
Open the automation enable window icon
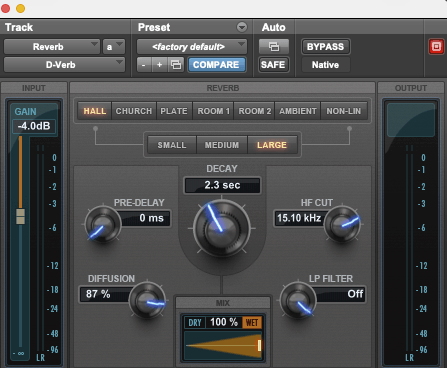tap(274, 46)
